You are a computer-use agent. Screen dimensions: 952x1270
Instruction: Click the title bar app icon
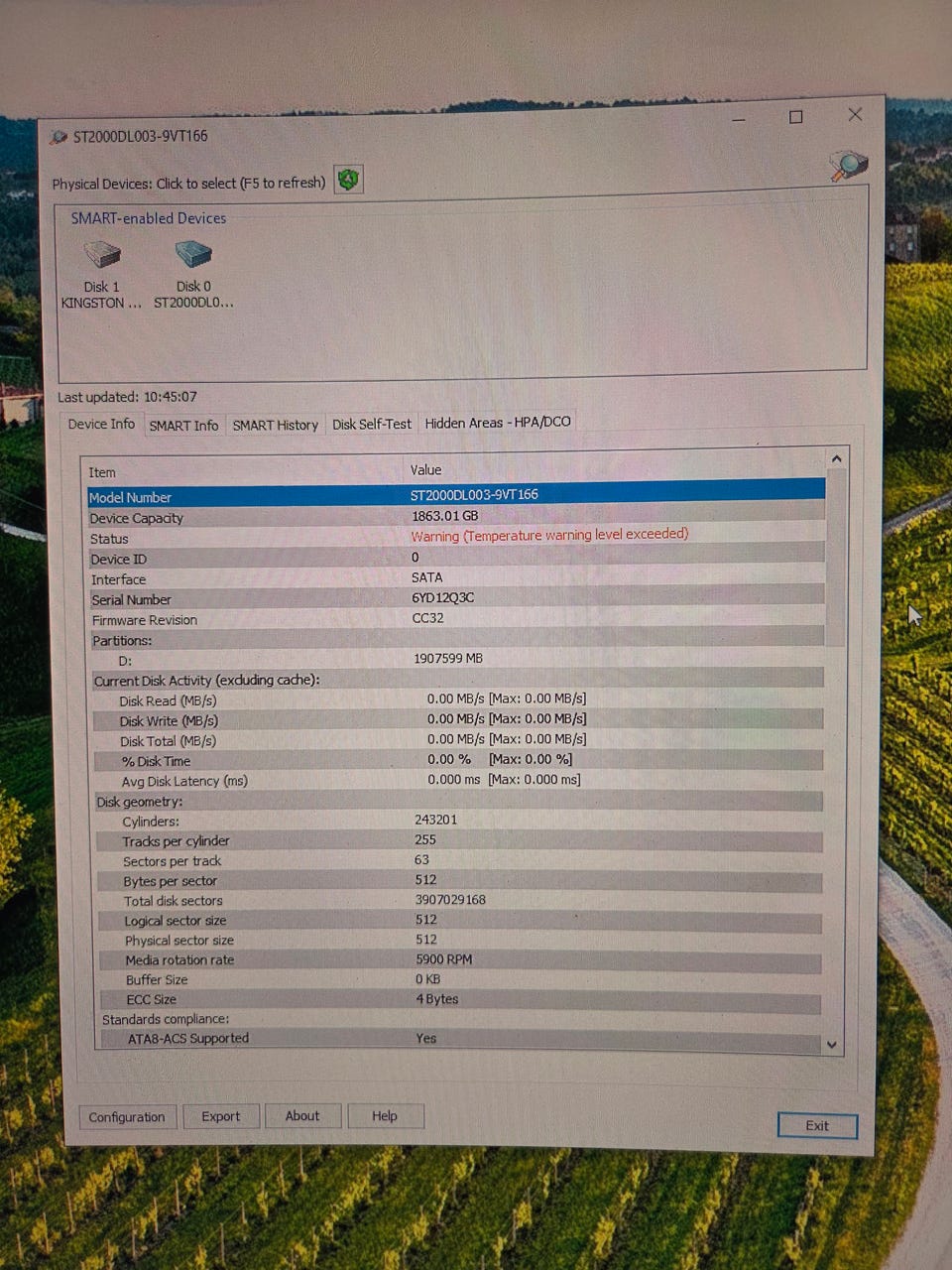point(59,137)
